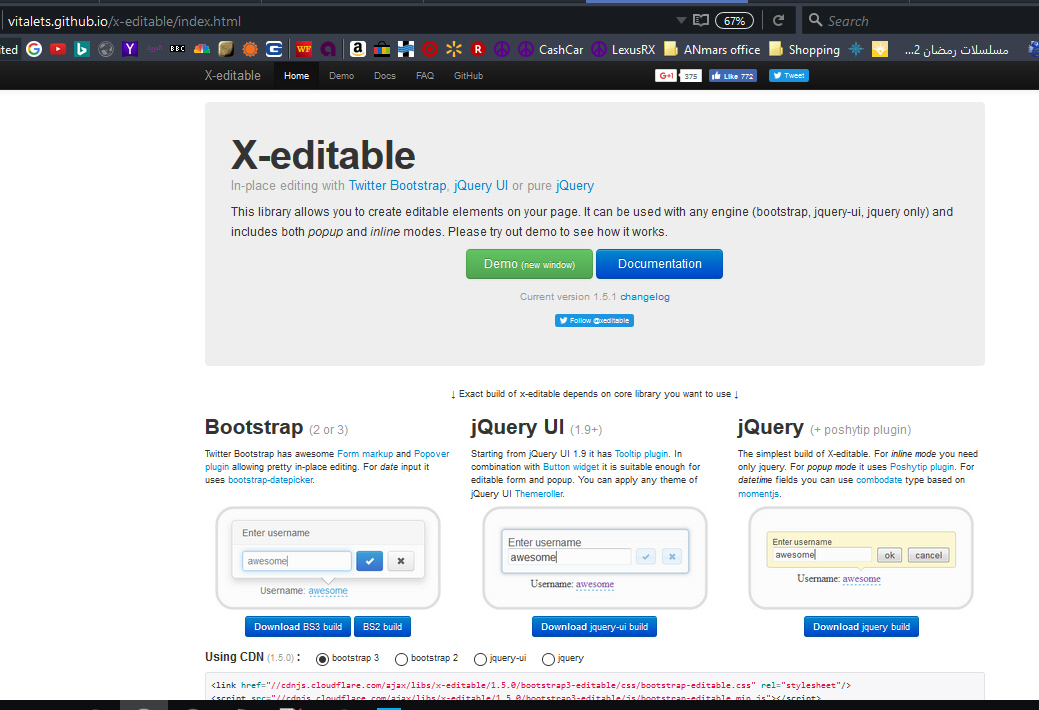
Task: Open the address bar history dropdown arrow
Action: 681,20
